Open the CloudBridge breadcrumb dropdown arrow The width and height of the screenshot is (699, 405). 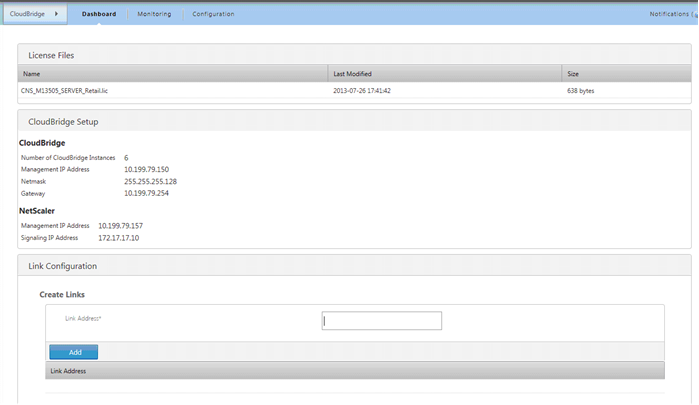coord(56,14)
